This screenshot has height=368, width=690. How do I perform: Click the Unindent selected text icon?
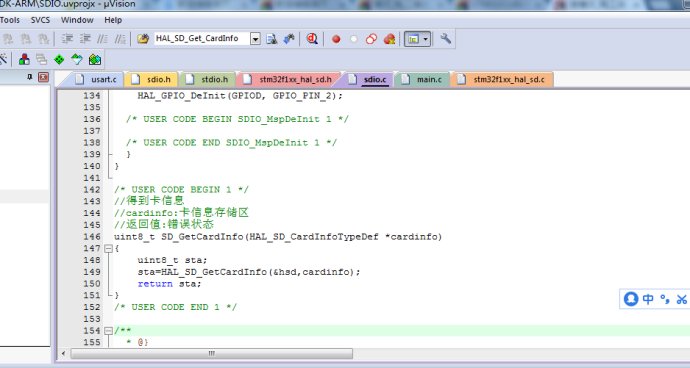pyautogui.click(x=85, y=39)
